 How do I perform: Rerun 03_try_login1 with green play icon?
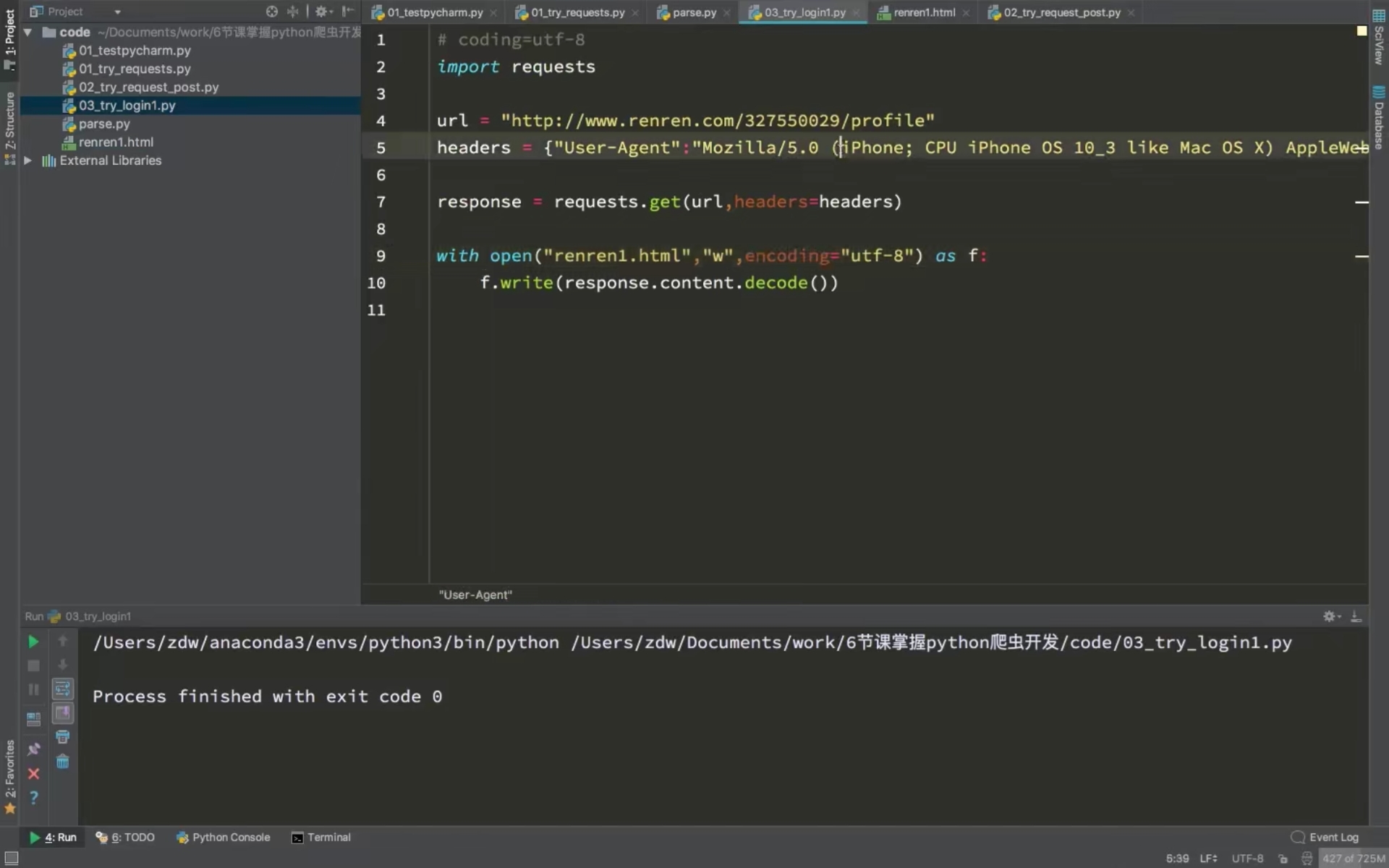pyautogui.click(x=33, y=642)
